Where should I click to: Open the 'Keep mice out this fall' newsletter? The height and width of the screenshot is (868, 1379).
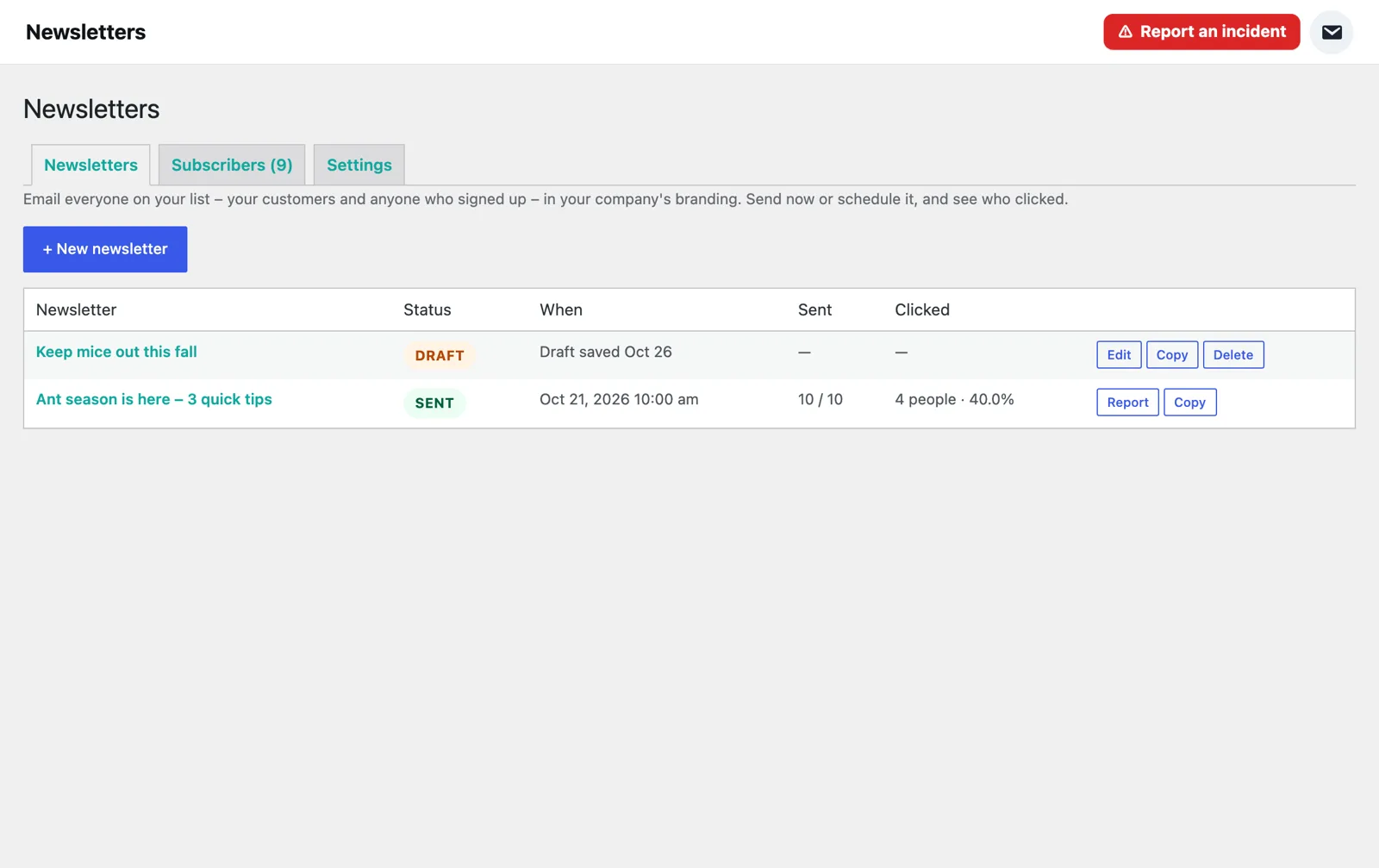point(116,352)
